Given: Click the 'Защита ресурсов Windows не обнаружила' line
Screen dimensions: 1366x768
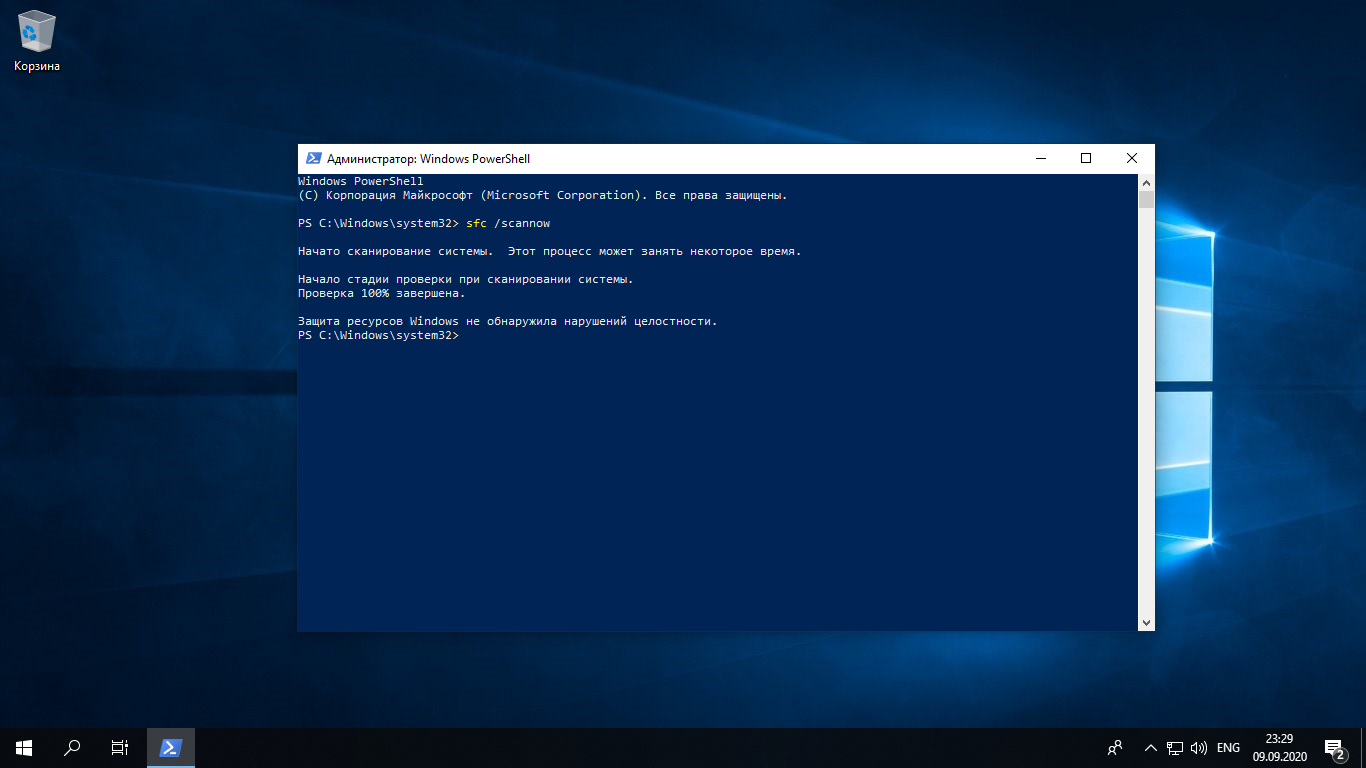Looking at the screenshot, I should 508,321.
